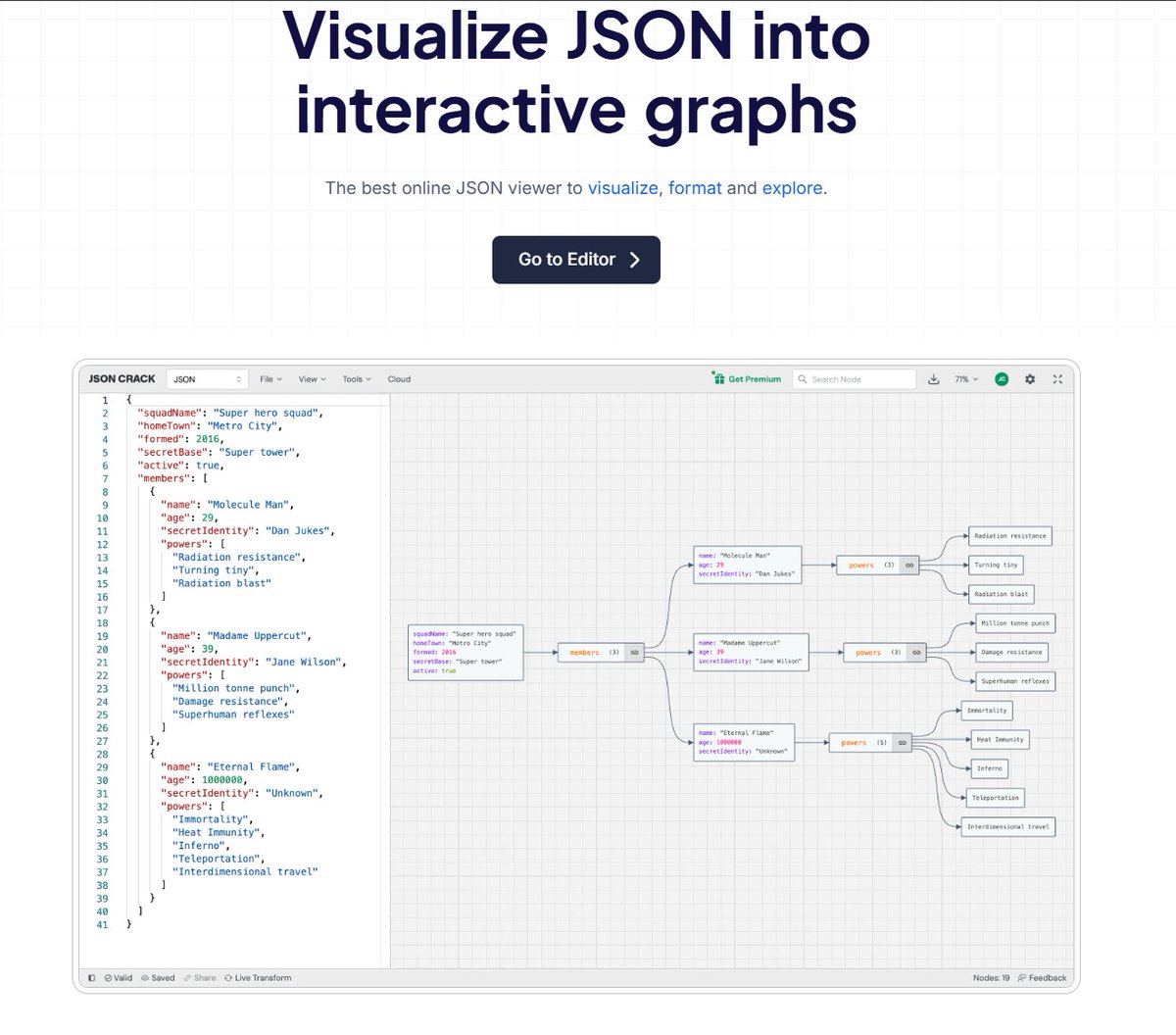Open the format link

tap(695, 187)
